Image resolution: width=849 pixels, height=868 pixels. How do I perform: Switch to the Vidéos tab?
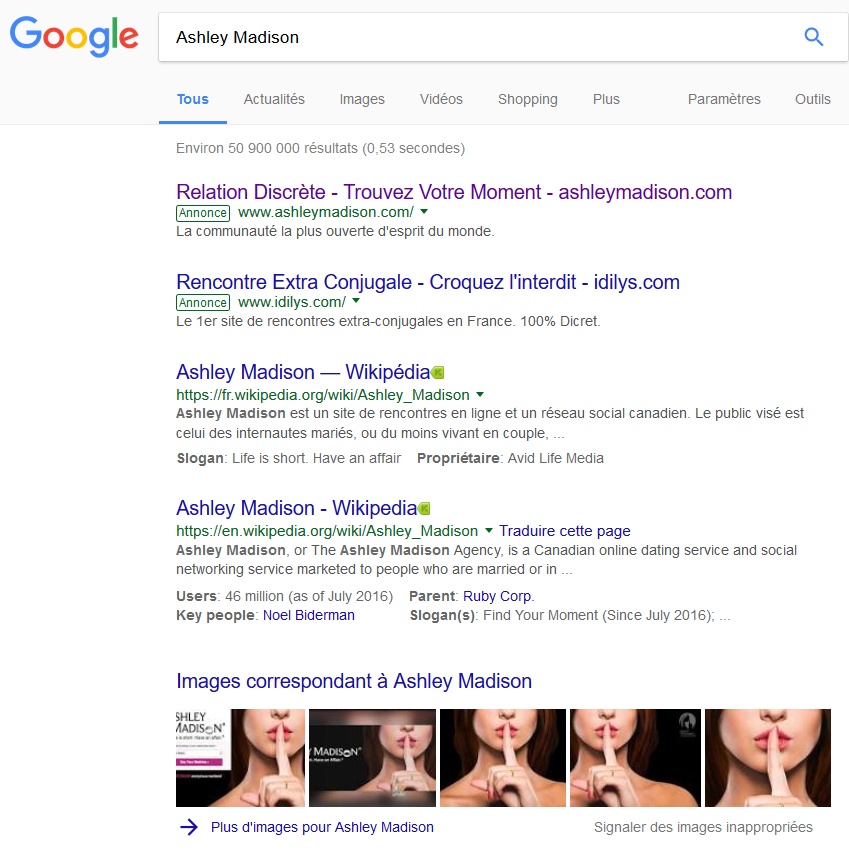click(441, 99)
